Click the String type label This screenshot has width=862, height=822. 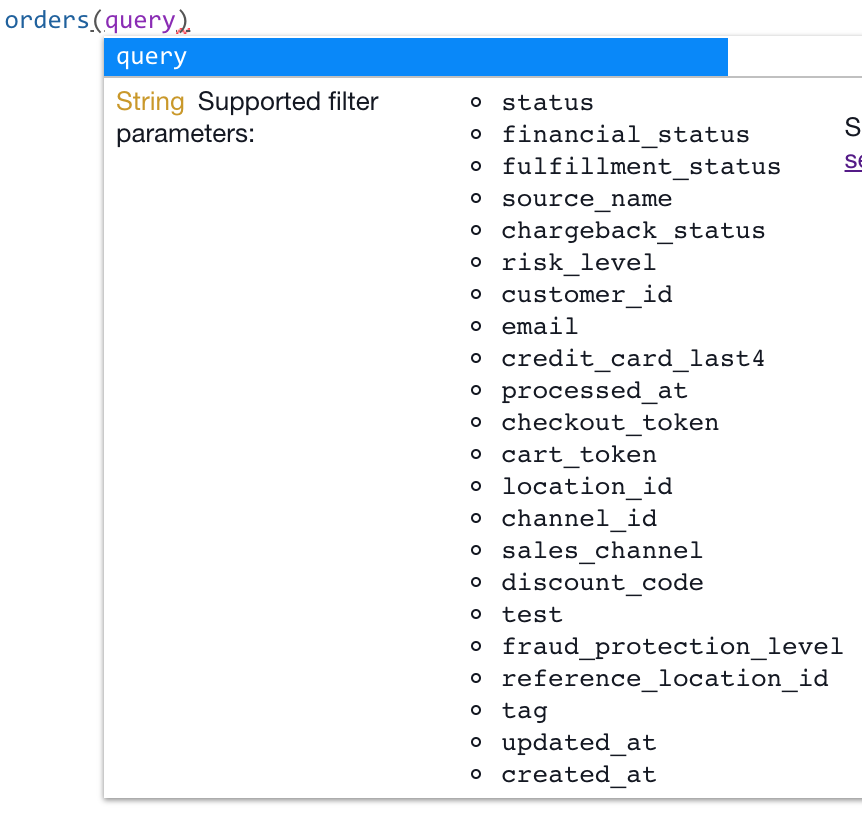150,102
